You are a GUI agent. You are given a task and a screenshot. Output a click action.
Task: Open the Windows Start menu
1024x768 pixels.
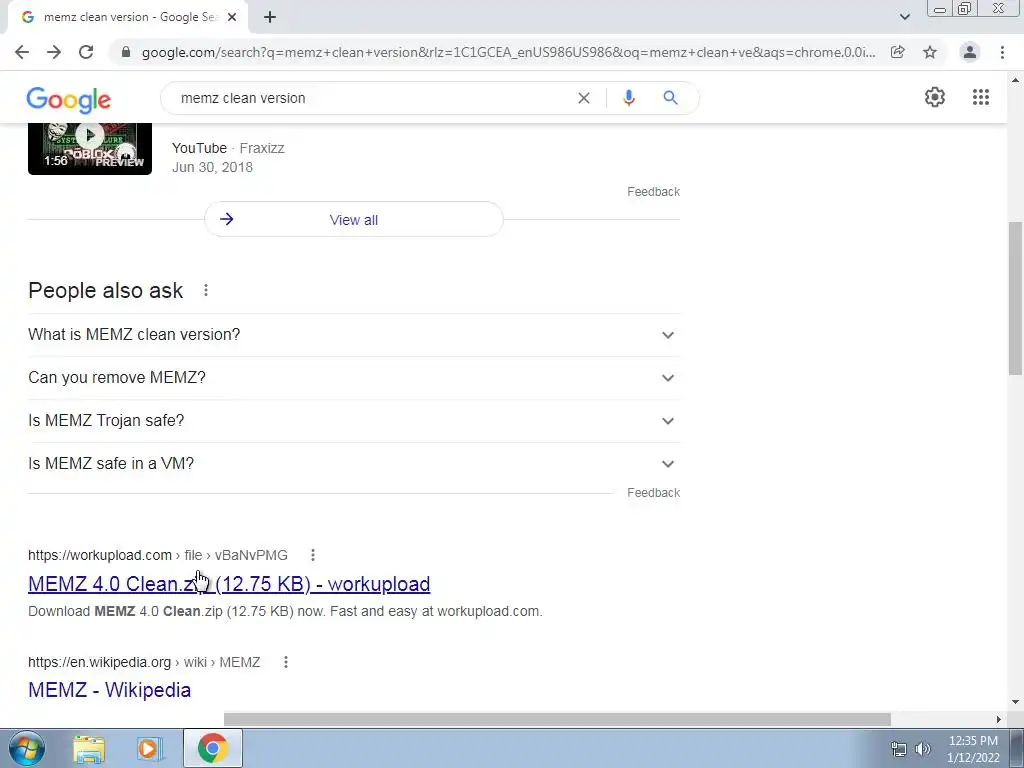(27, 748)
